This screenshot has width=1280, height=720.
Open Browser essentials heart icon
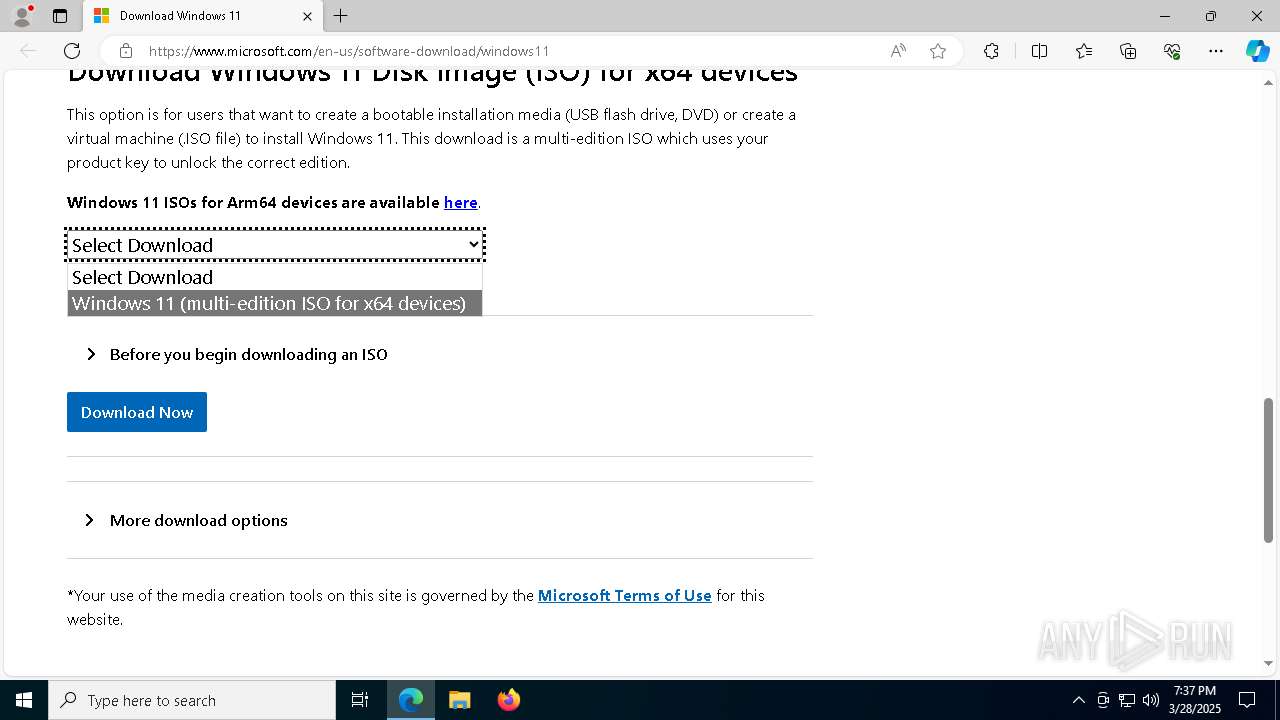pyautogui.click(x=1172, y=51)
